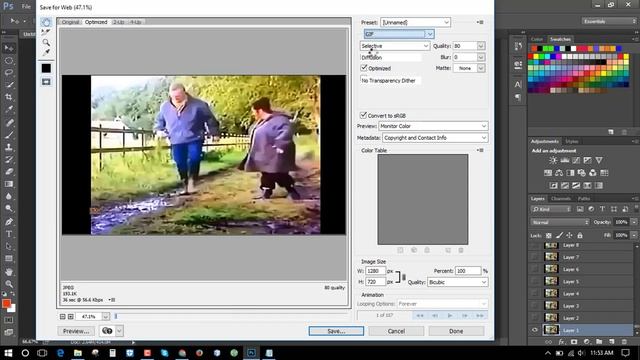Screen dimensions: 640x360
Task: Add a Curves adjustment
Action: [x=576, y=160]
